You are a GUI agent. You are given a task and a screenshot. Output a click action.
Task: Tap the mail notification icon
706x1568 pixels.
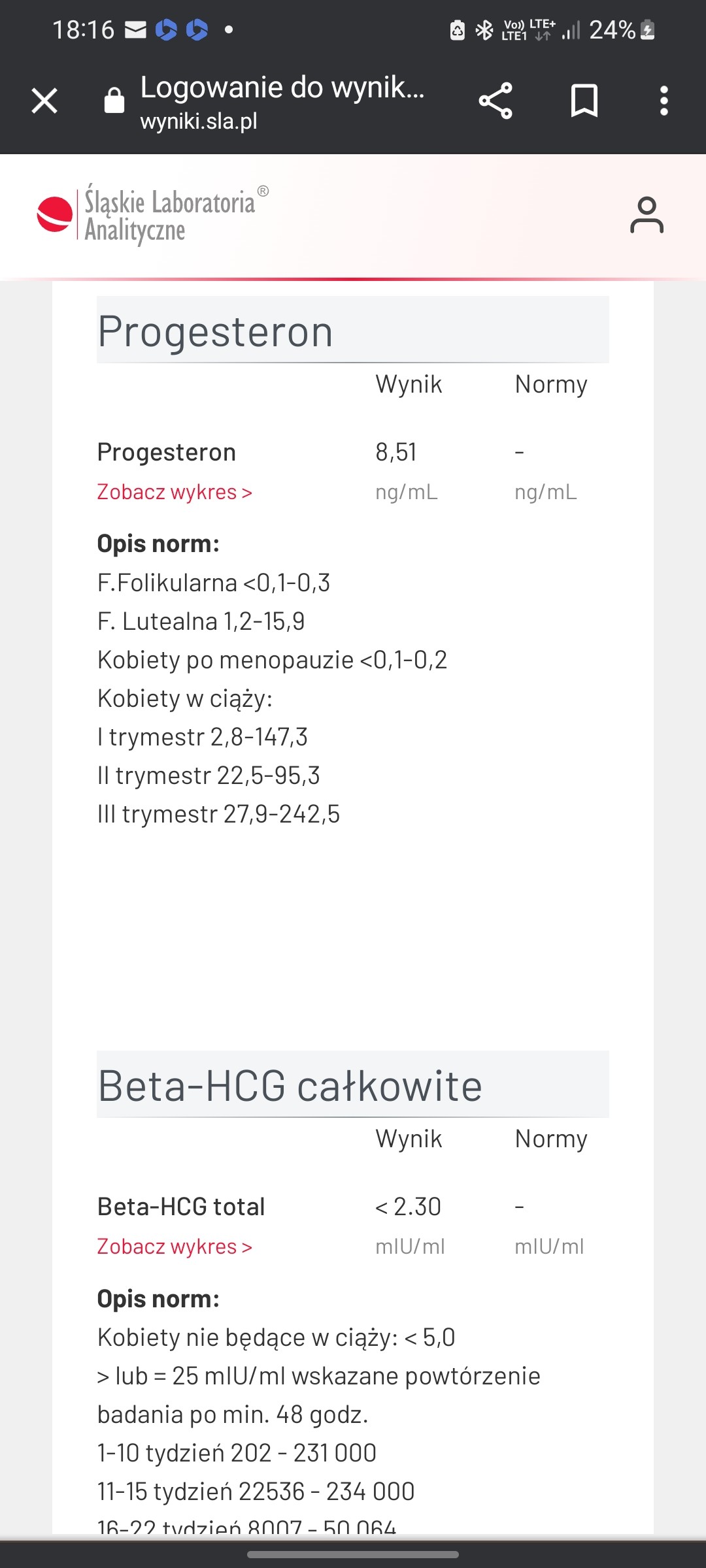(135, 30)
